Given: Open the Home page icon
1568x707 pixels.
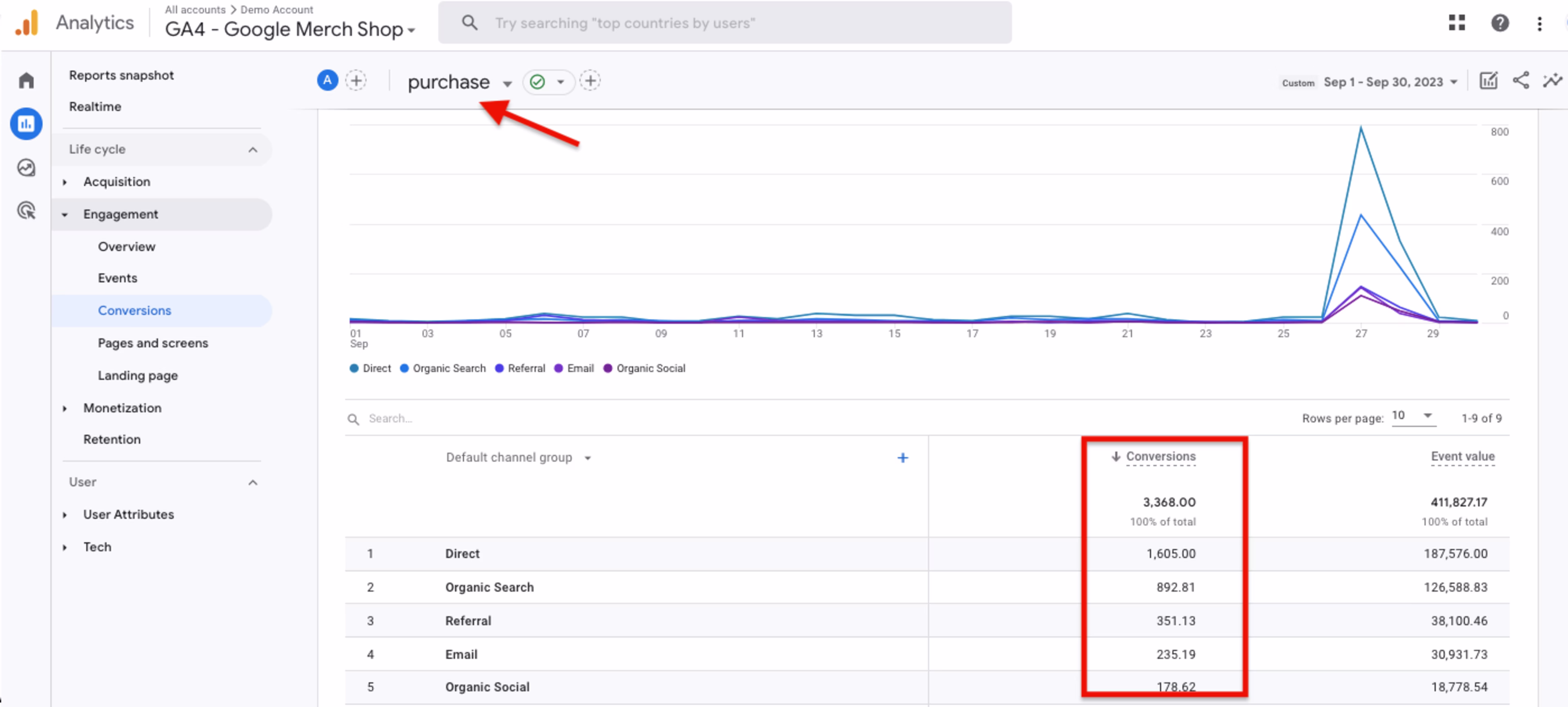Looking at the screenshot, I should (26, 80).
